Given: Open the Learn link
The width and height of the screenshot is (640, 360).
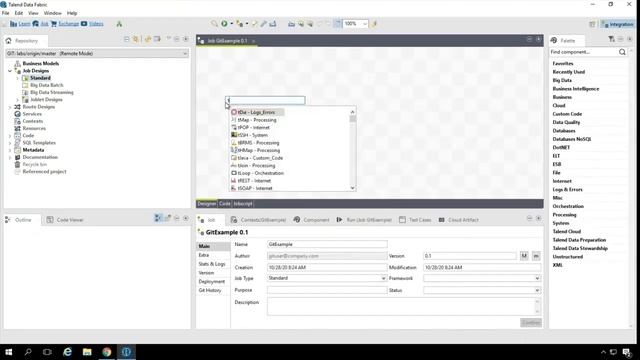Looking at the screenshot, I should [24, 24].
